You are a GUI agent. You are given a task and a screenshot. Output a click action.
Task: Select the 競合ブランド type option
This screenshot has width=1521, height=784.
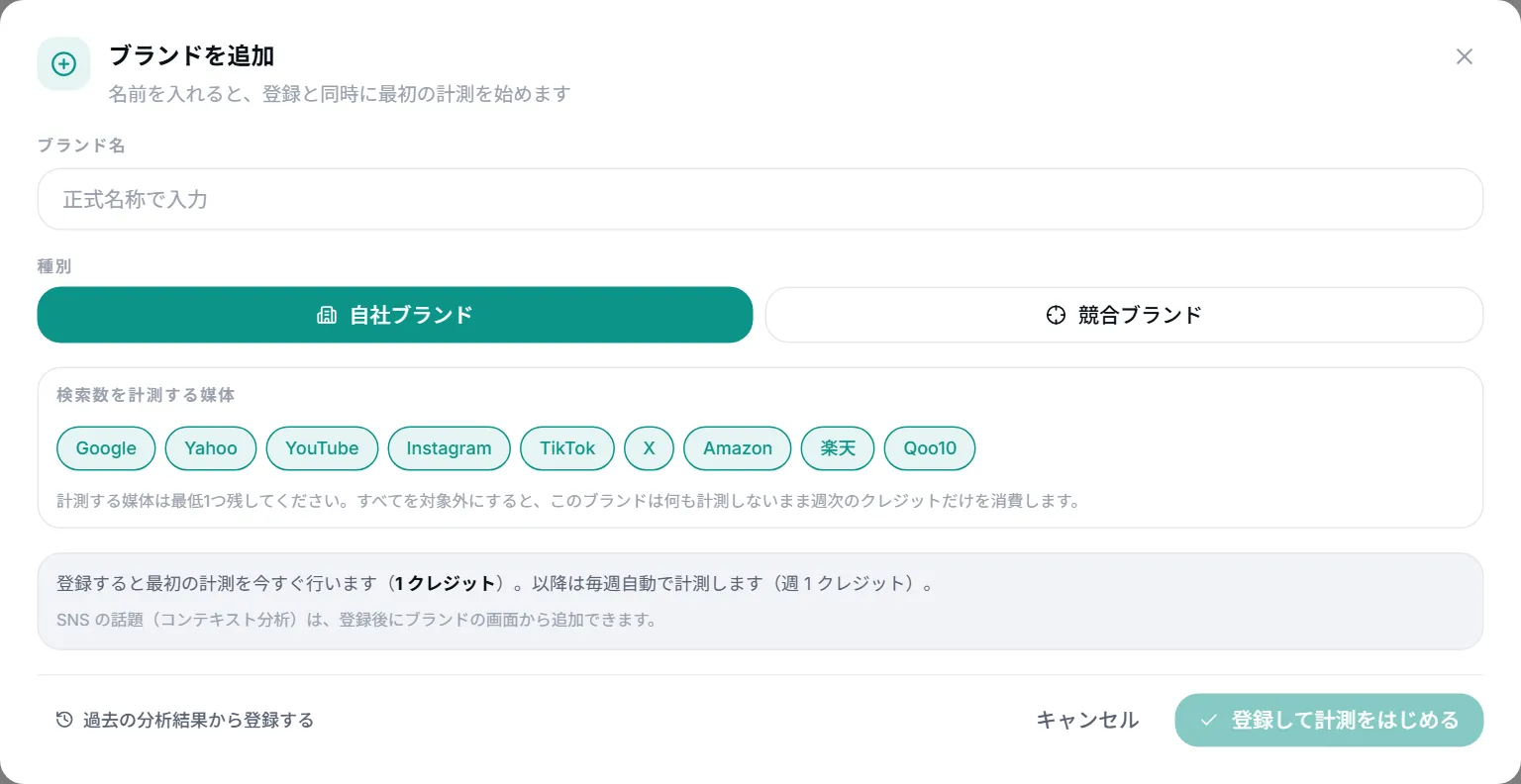(1124, 315)
